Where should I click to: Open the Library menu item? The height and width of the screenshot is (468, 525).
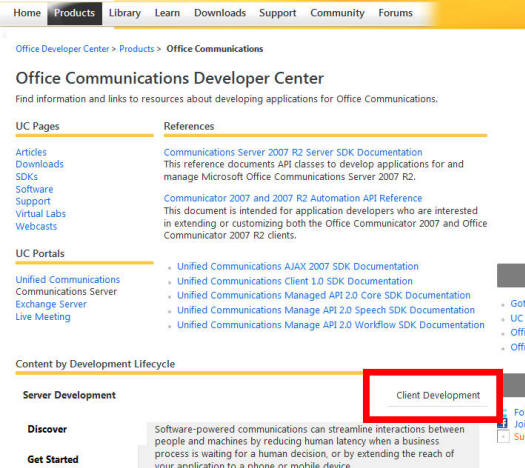pos(125,13)
